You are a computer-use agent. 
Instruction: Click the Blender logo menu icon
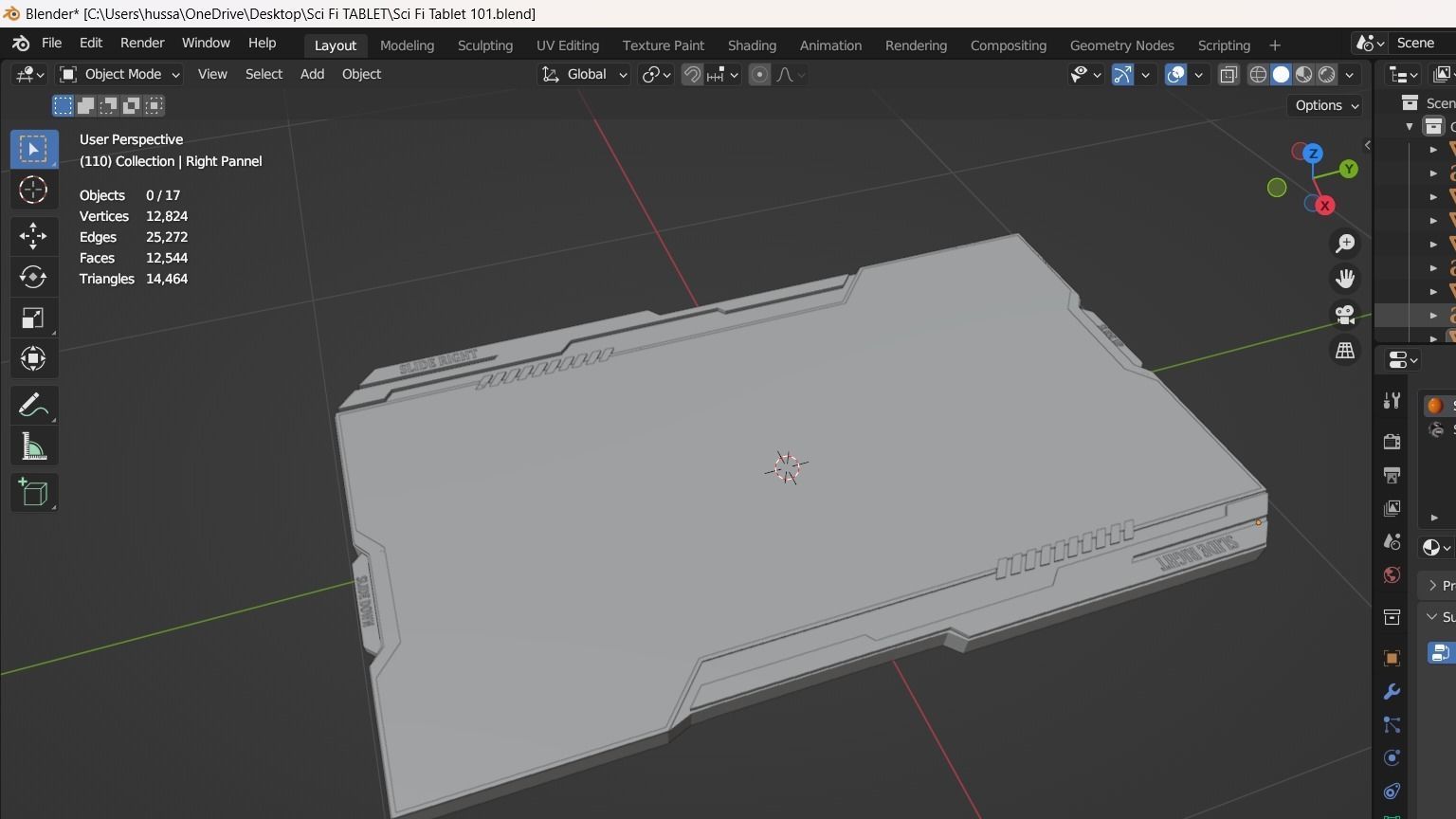[21, 44]
